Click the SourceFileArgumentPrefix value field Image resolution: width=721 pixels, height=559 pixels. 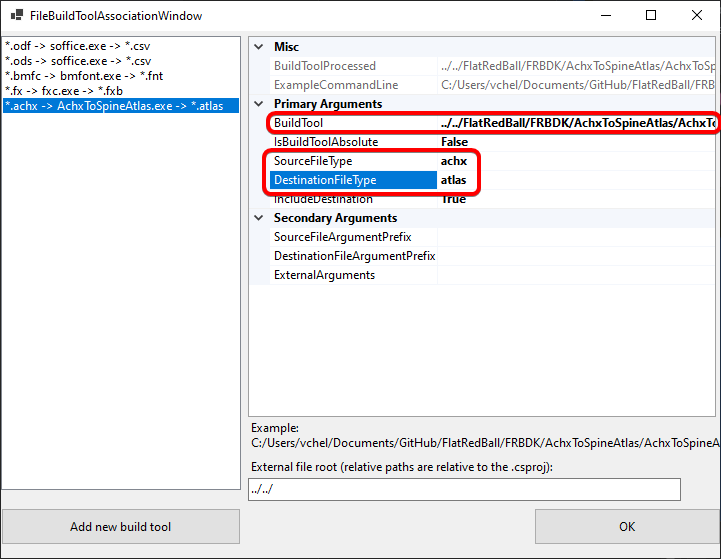(575, 237)
